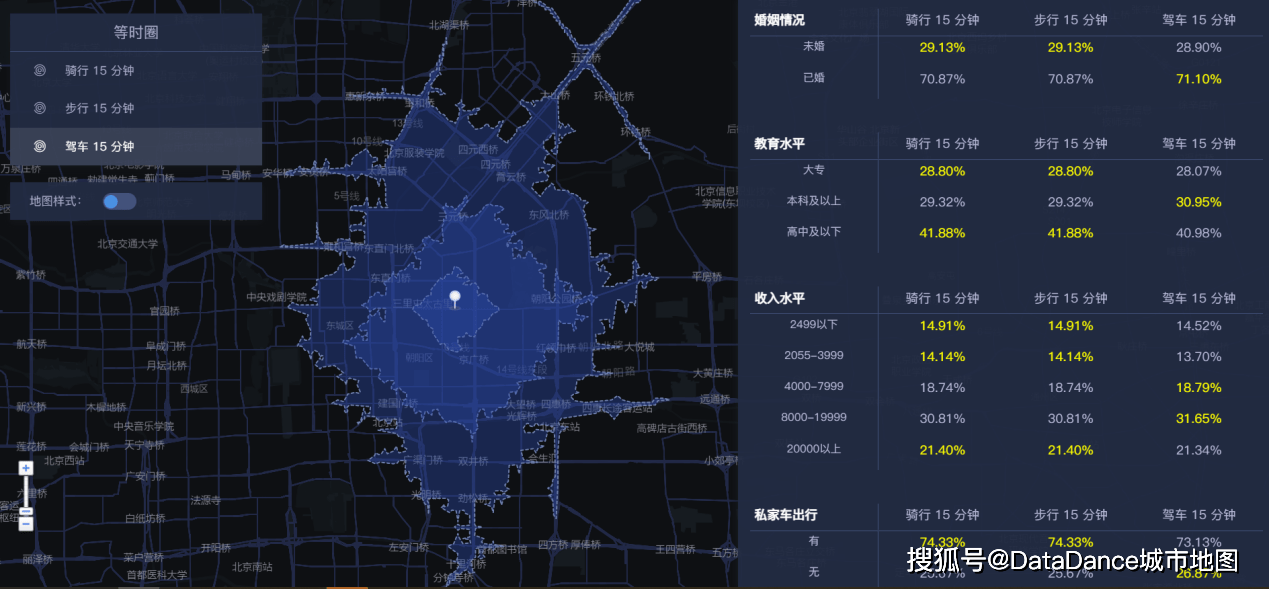1269x589 pixels.
Task: Toggle the 地图样式 switch
Action: coord(119,202)
